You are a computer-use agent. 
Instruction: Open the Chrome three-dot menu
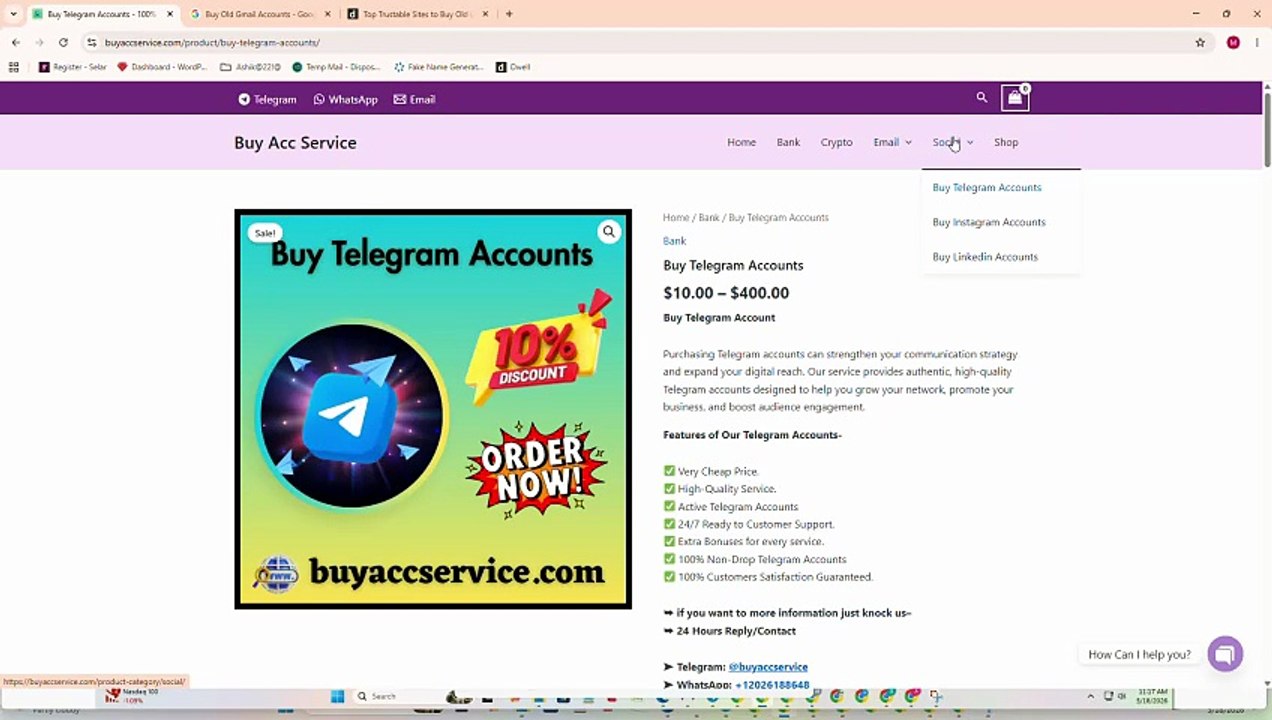(x=1257, y=42)
